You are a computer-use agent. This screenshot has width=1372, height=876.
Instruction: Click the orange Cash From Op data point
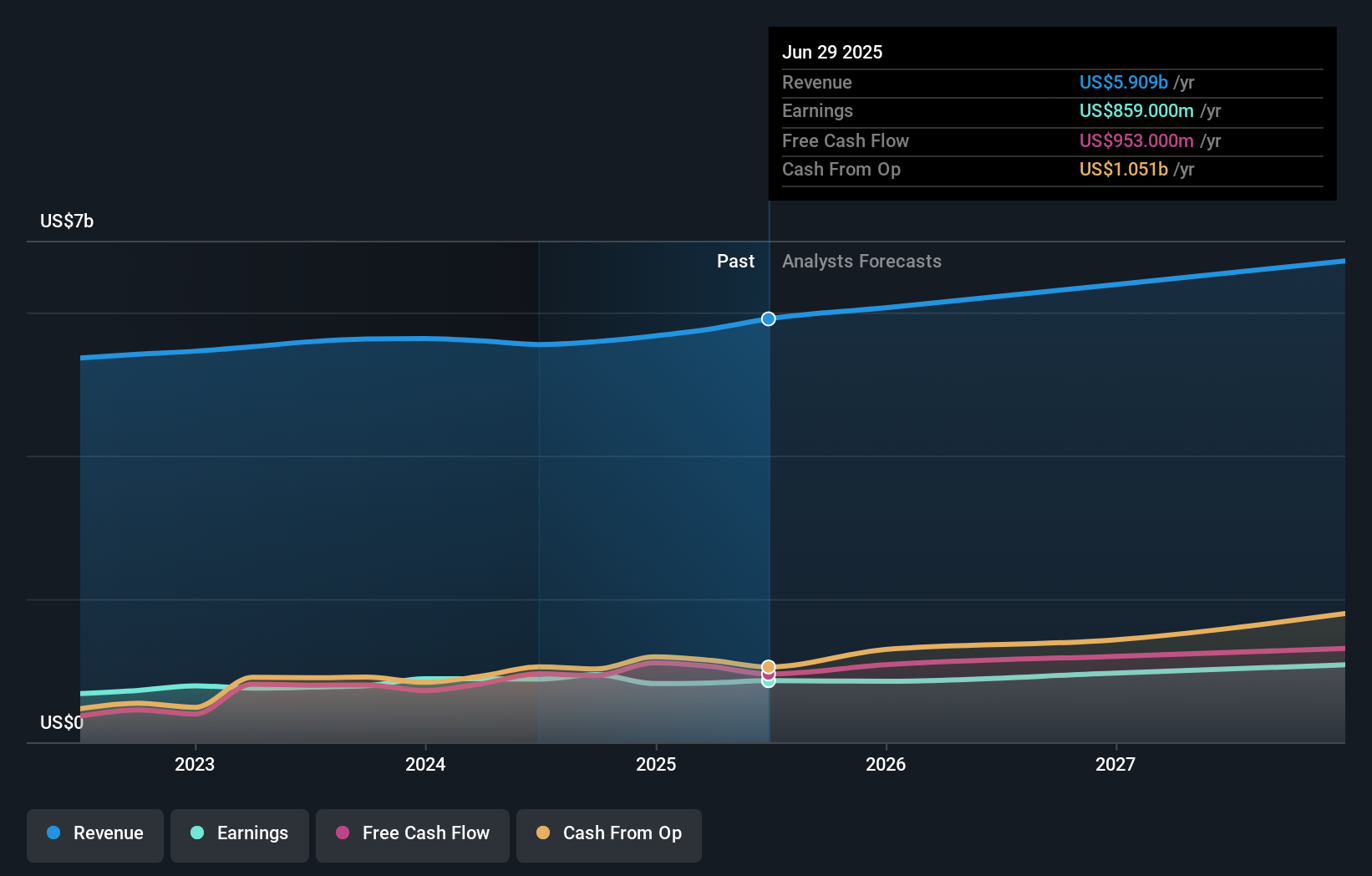[769, 667]
